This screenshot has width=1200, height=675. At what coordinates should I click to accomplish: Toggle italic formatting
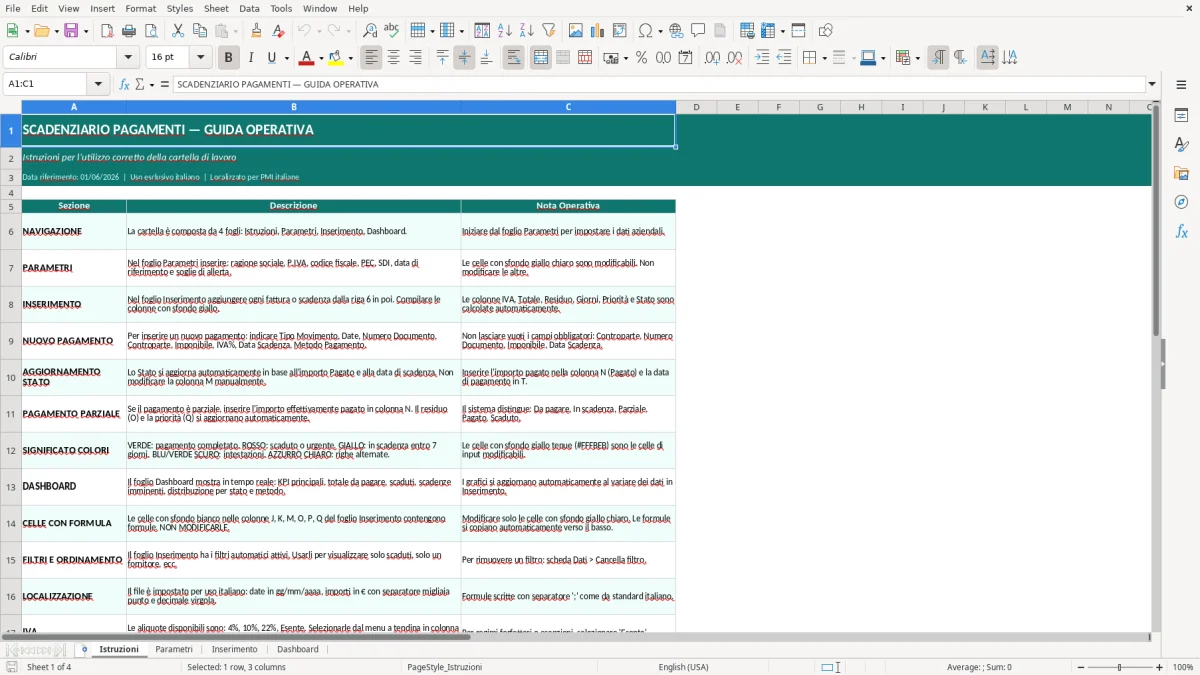250,58
